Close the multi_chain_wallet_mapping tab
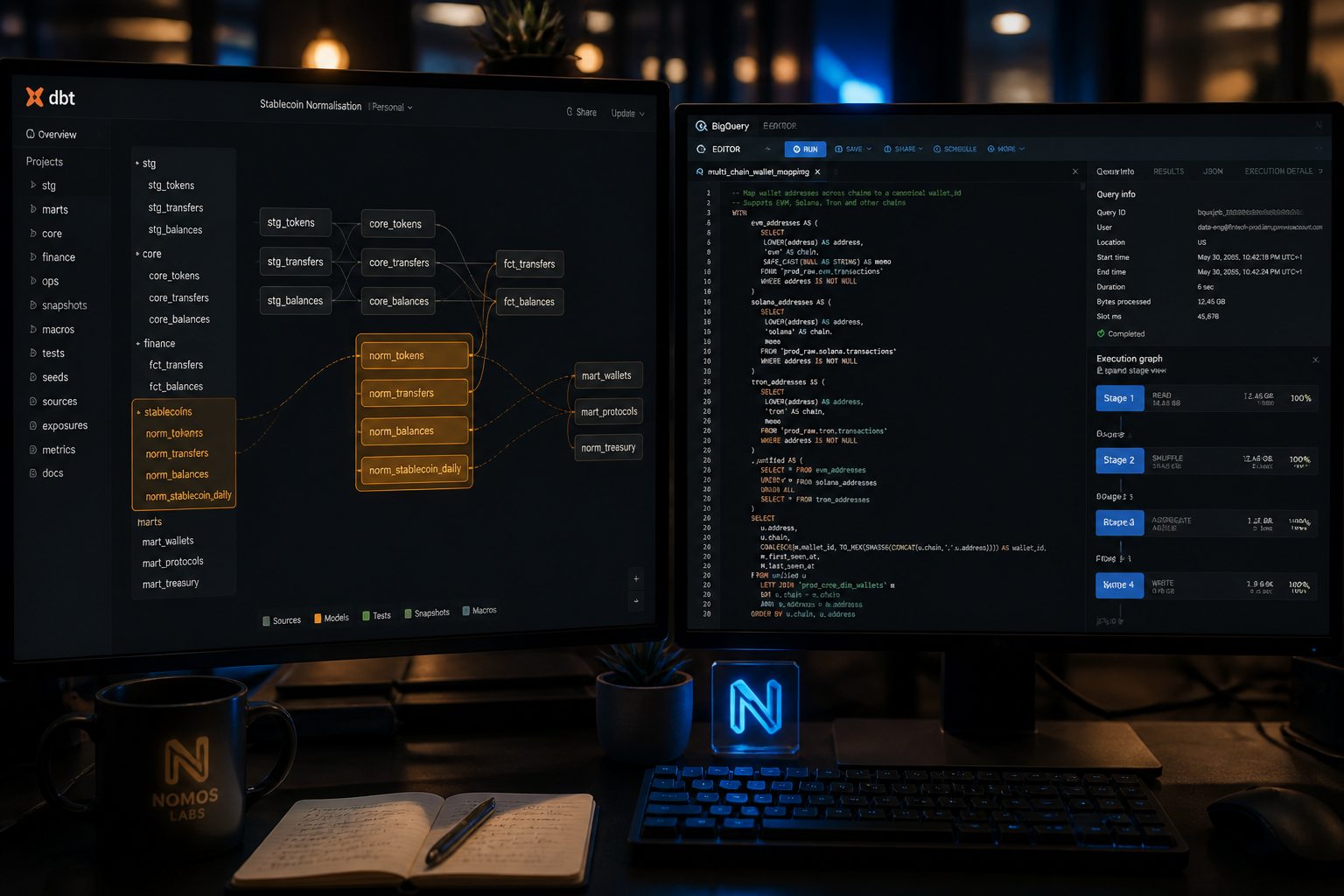1344x896 pixels. tap(817, 171)
